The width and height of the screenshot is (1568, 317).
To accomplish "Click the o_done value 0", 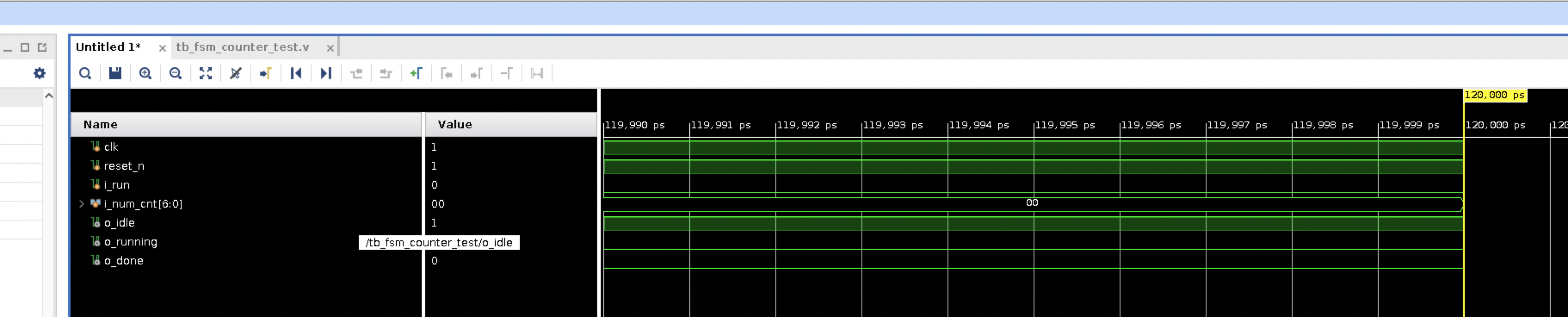I will click(434, 260).
